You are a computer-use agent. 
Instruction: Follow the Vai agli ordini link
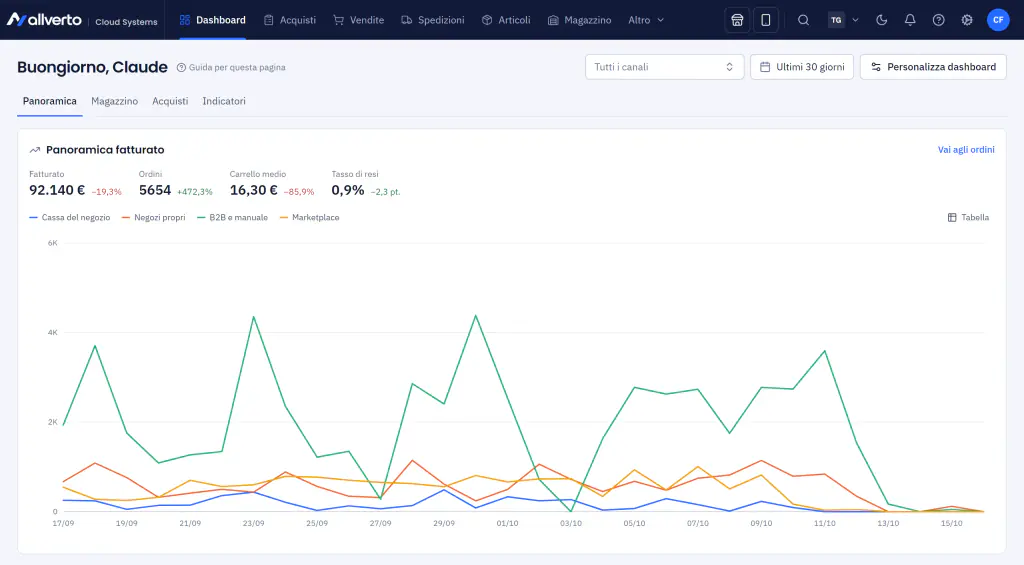pyautogui.click(x=966, y=150)
